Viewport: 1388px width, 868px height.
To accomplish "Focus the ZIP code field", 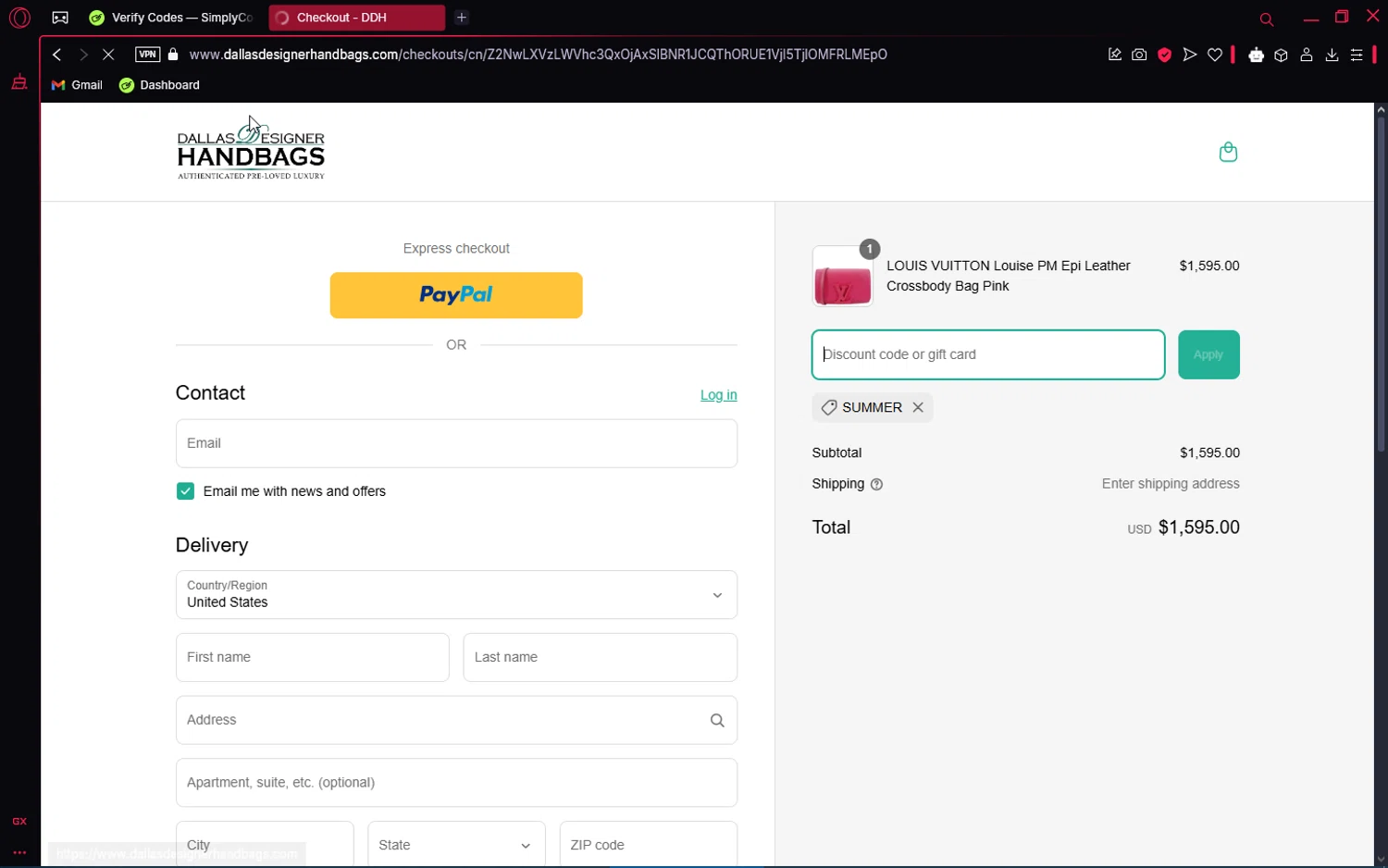I will 649,844.
